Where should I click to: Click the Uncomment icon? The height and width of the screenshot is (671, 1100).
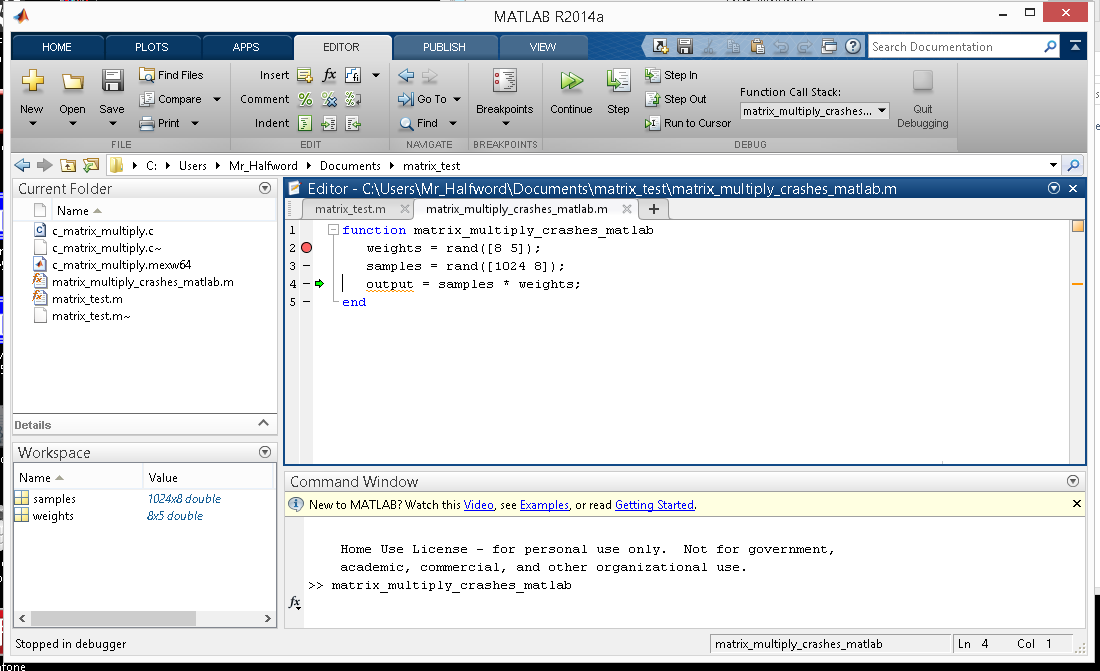click(329, 99)
